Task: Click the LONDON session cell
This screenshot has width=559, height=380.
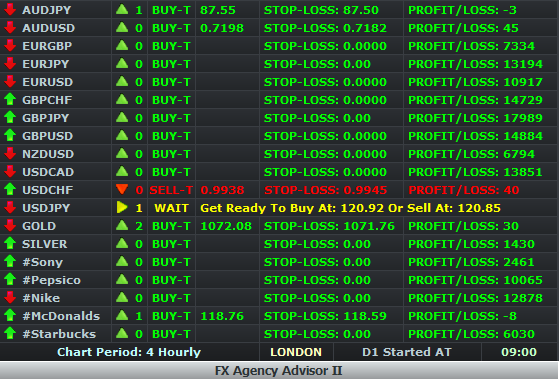Action: [296, 352]
